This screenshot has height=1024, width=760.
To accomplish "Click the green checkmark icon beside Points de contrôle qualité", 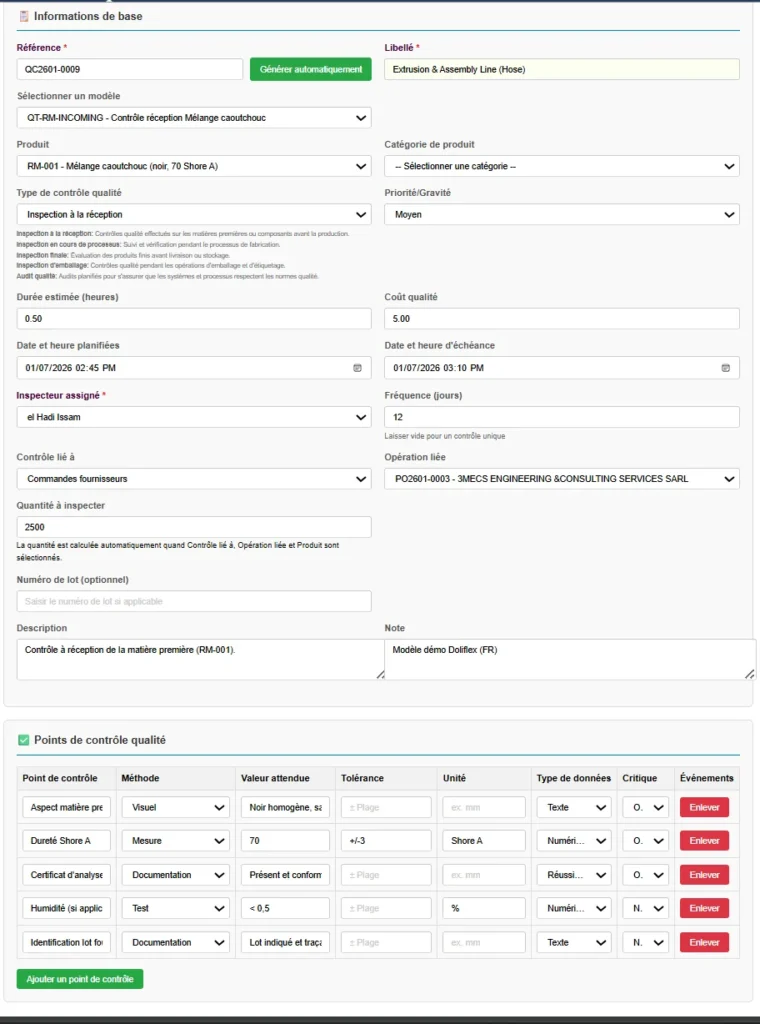I will pos(23,739).
